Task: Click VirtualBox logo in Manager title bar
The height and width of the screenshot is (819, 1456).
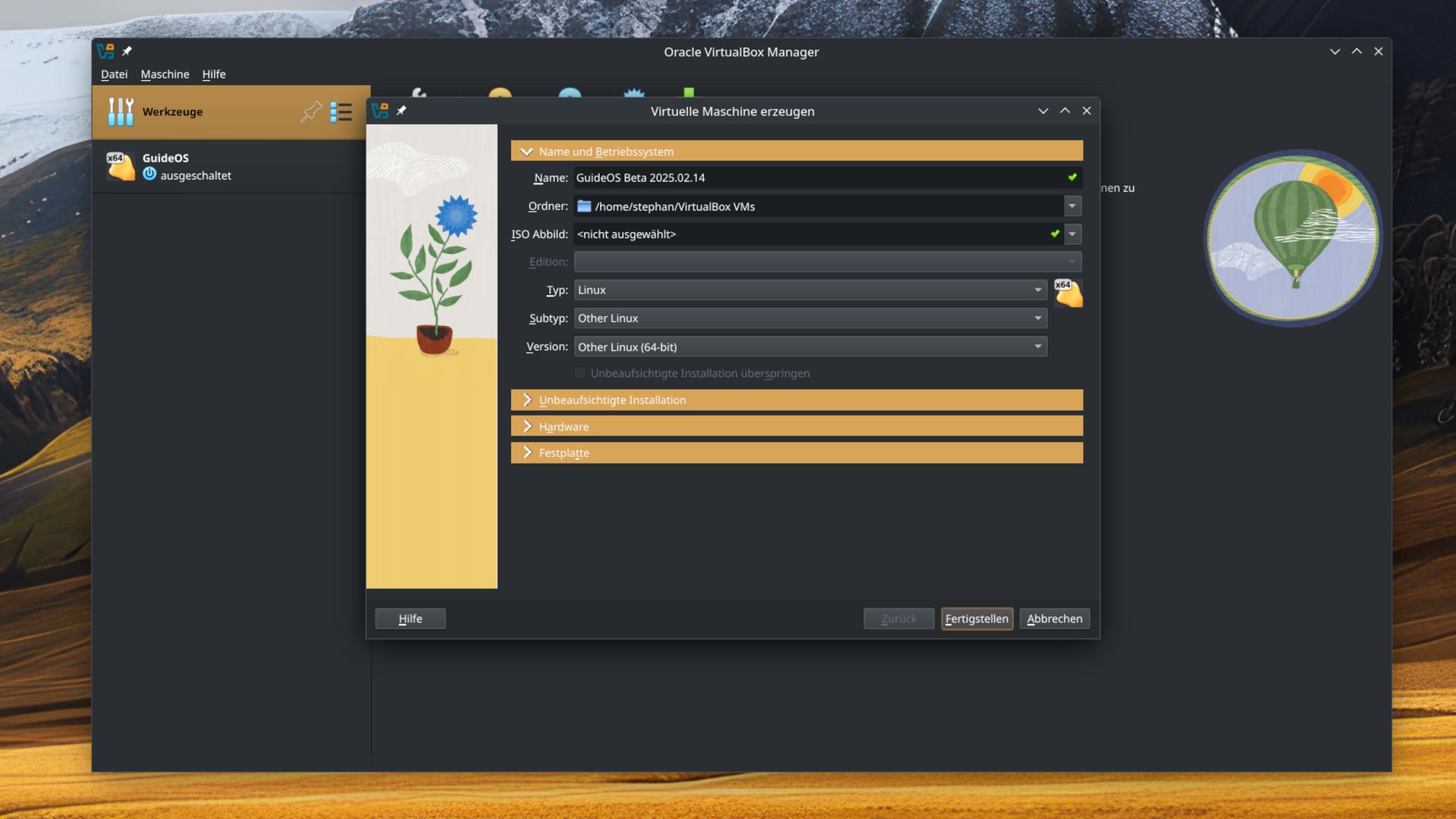Action: (x=105, y=52)
